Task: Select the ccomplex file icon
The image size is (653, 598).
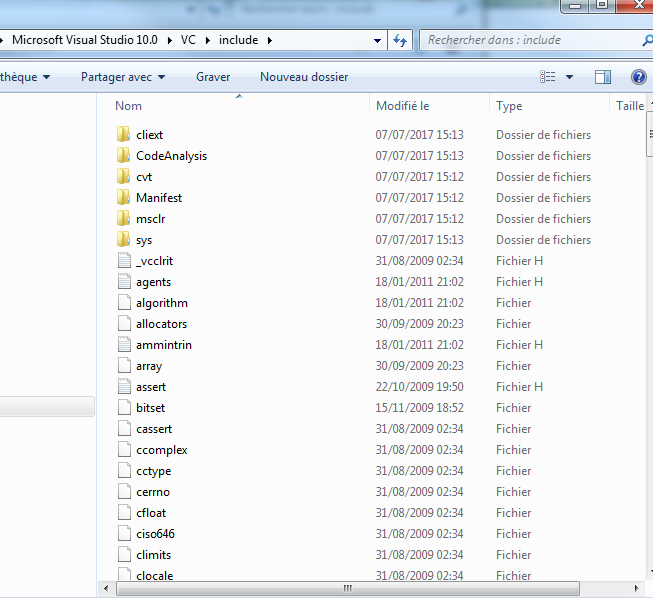Action: pyautogui.click(x=124, y=449)
